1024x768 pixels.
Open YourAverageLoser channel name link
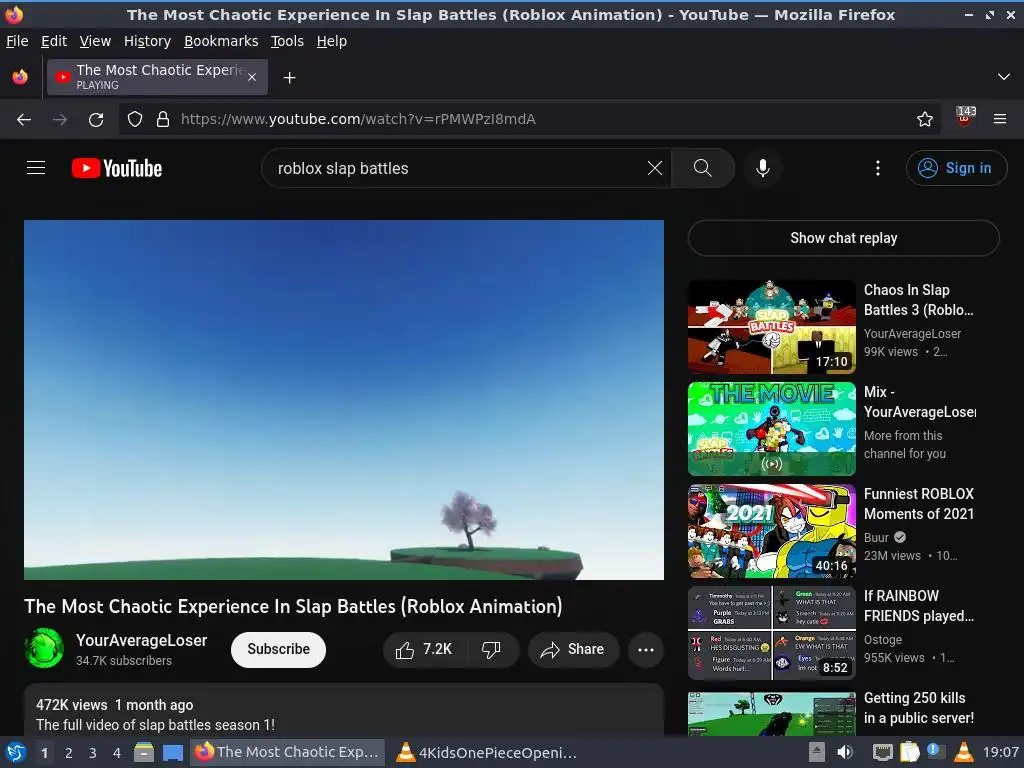(141, 640)
